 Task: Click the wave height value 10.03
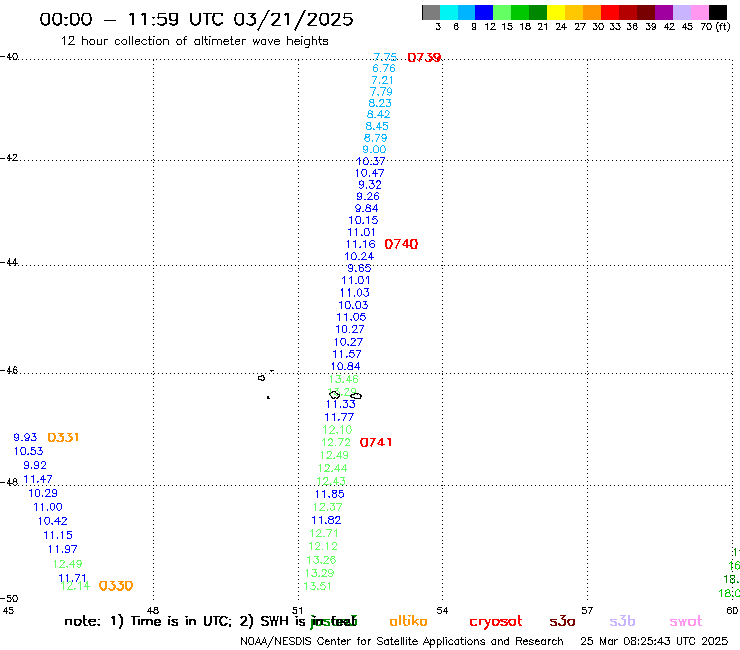coord(353,305)
